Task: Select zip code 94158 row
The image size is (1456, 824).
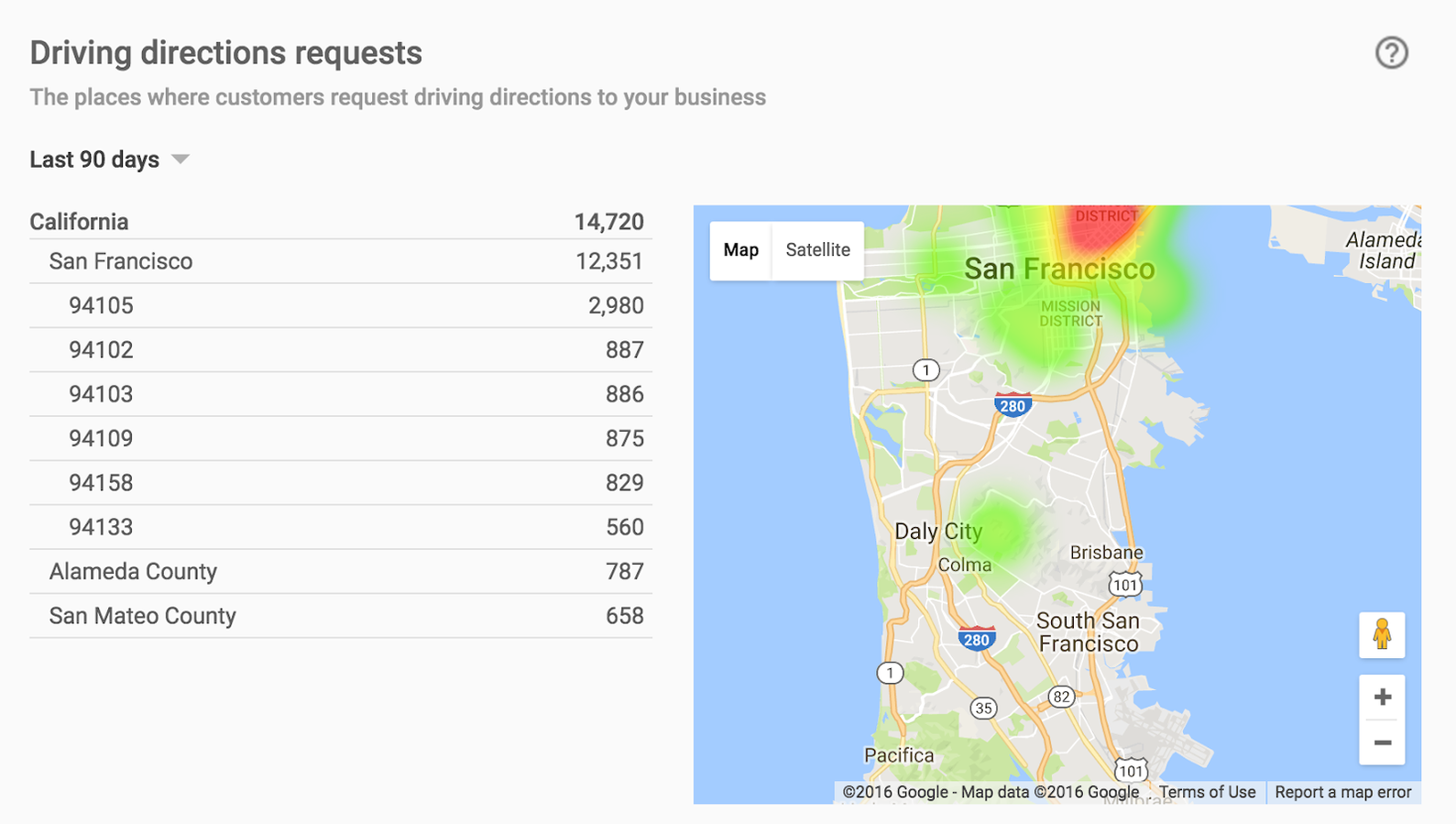Action: click(x=341, y=483)
